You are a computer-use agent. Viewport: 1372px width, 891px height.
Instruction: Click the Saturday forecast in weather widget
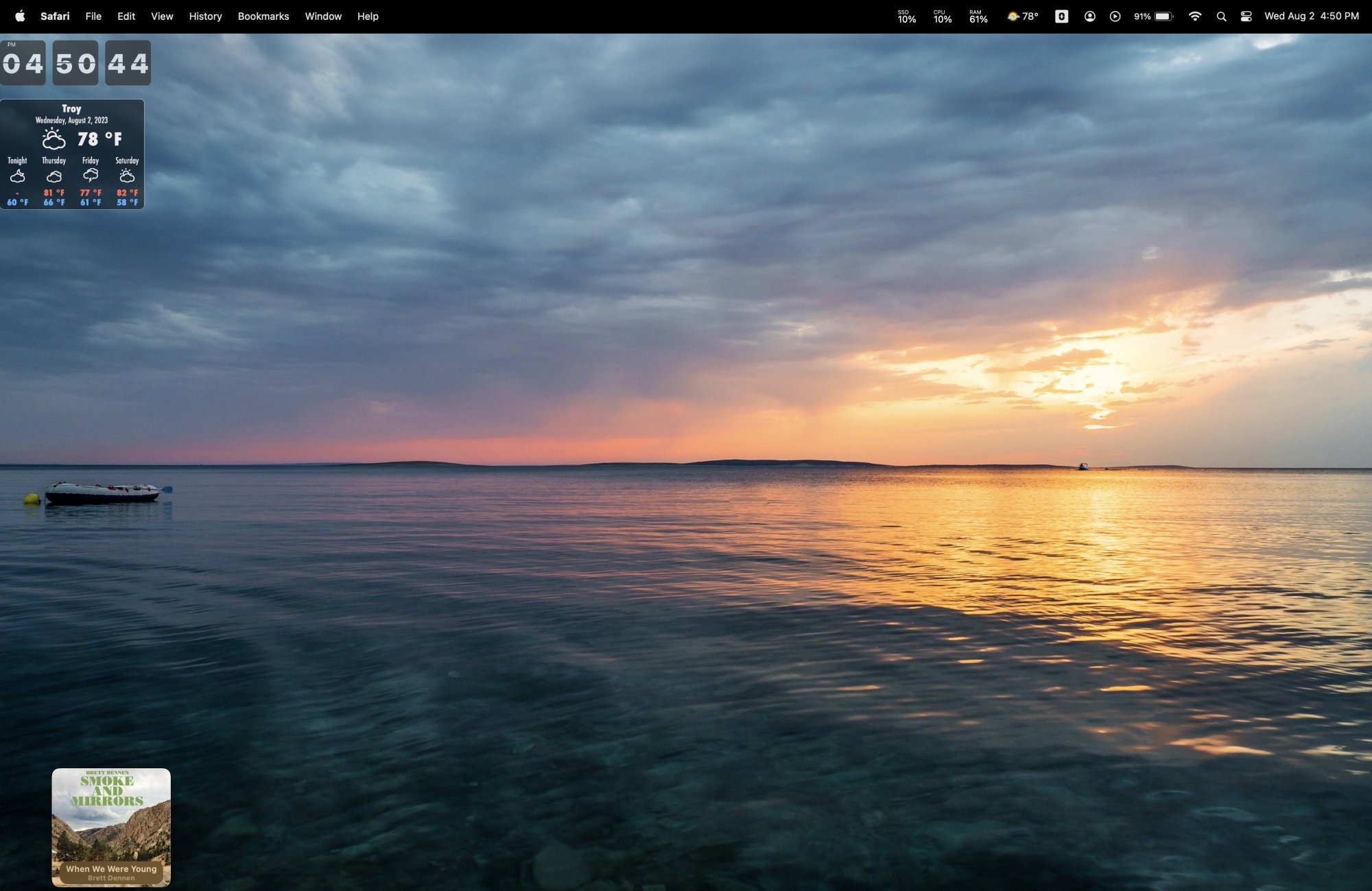(x=127, y=180)
